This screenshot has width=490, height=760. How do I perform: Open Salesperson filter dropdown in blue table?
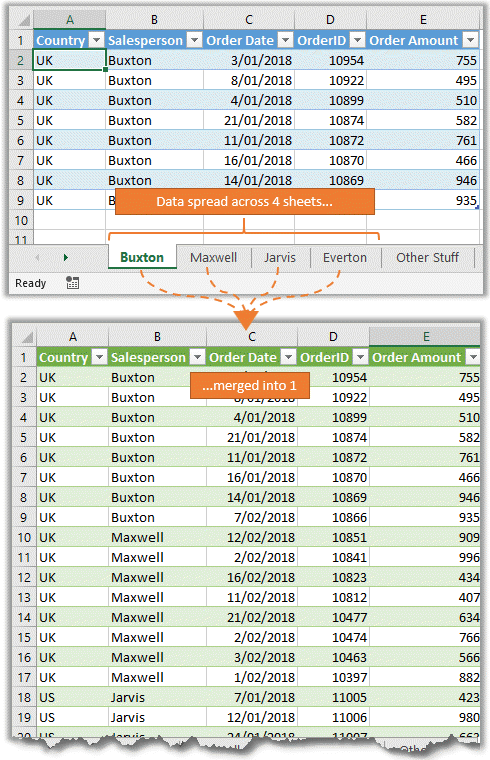194,40
